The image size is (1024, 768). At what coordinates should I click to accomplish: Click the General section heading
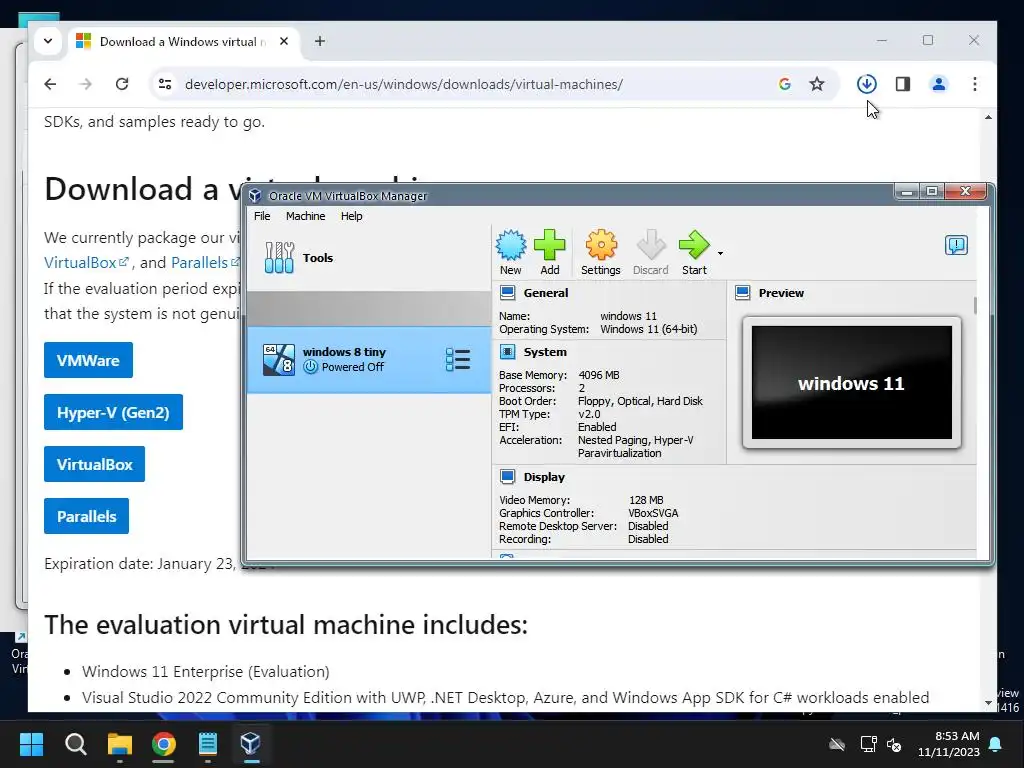(546, 293)
